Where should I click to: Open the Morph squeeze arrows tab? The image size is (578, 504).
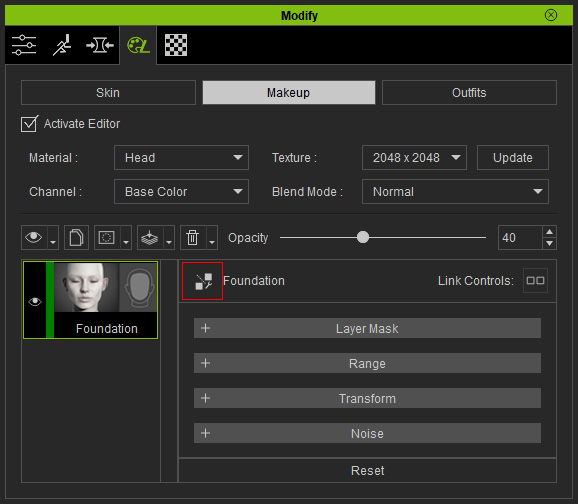[x=100, y=45]
